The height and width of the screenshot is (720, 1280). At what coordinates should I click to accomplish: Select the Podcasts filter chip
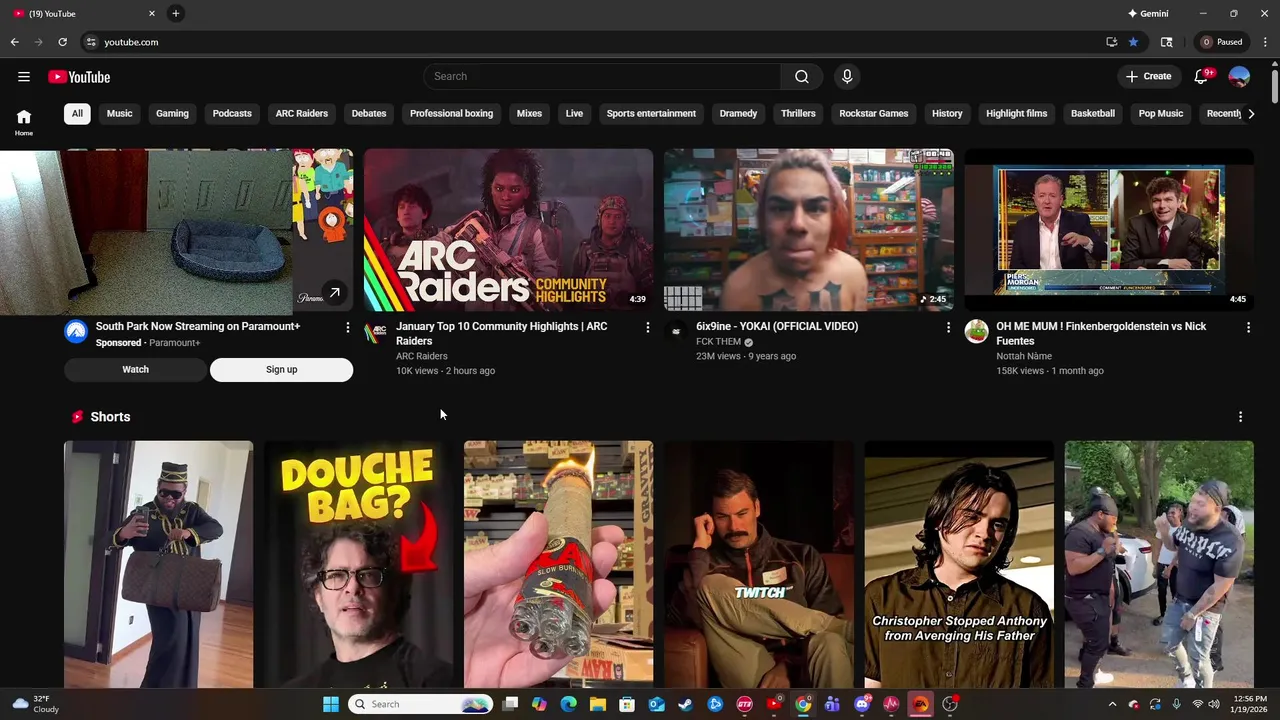(232, 113)
